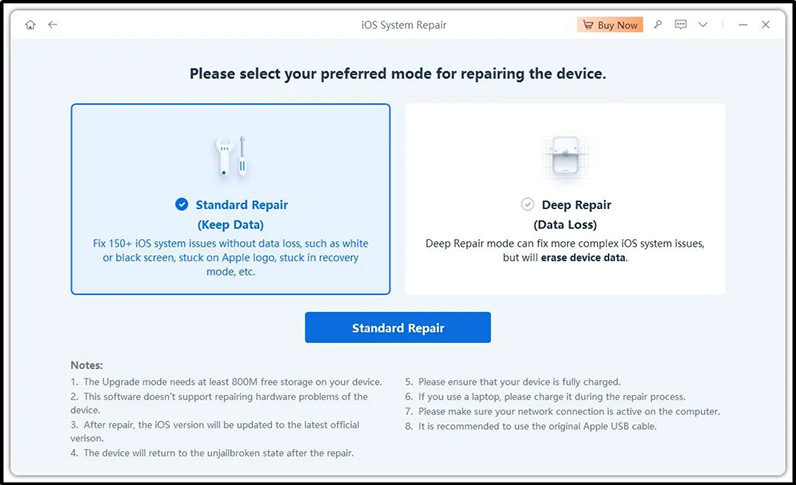Image resolution: width=796 pixels, height=485 pixels.
Task: Go to the home screen icon
Action: 30,24
